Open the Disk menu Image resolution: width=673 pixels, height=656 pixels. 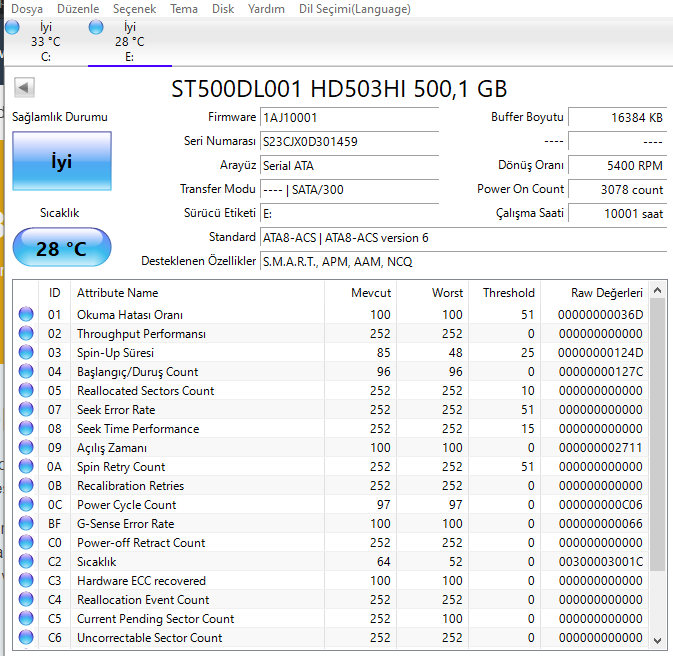coord(223,9)
